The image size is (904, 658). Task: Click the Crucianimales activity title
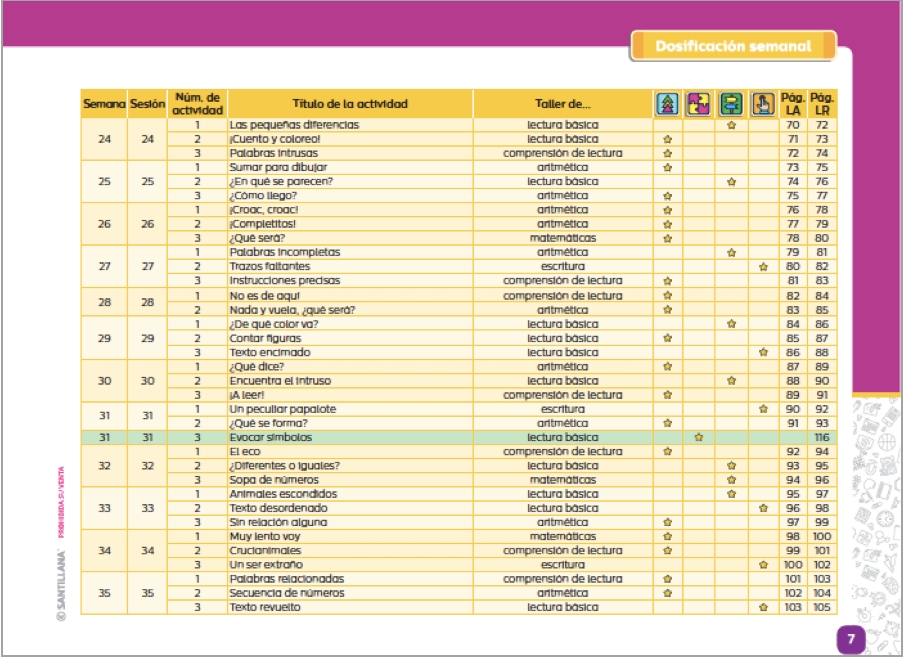262,550
